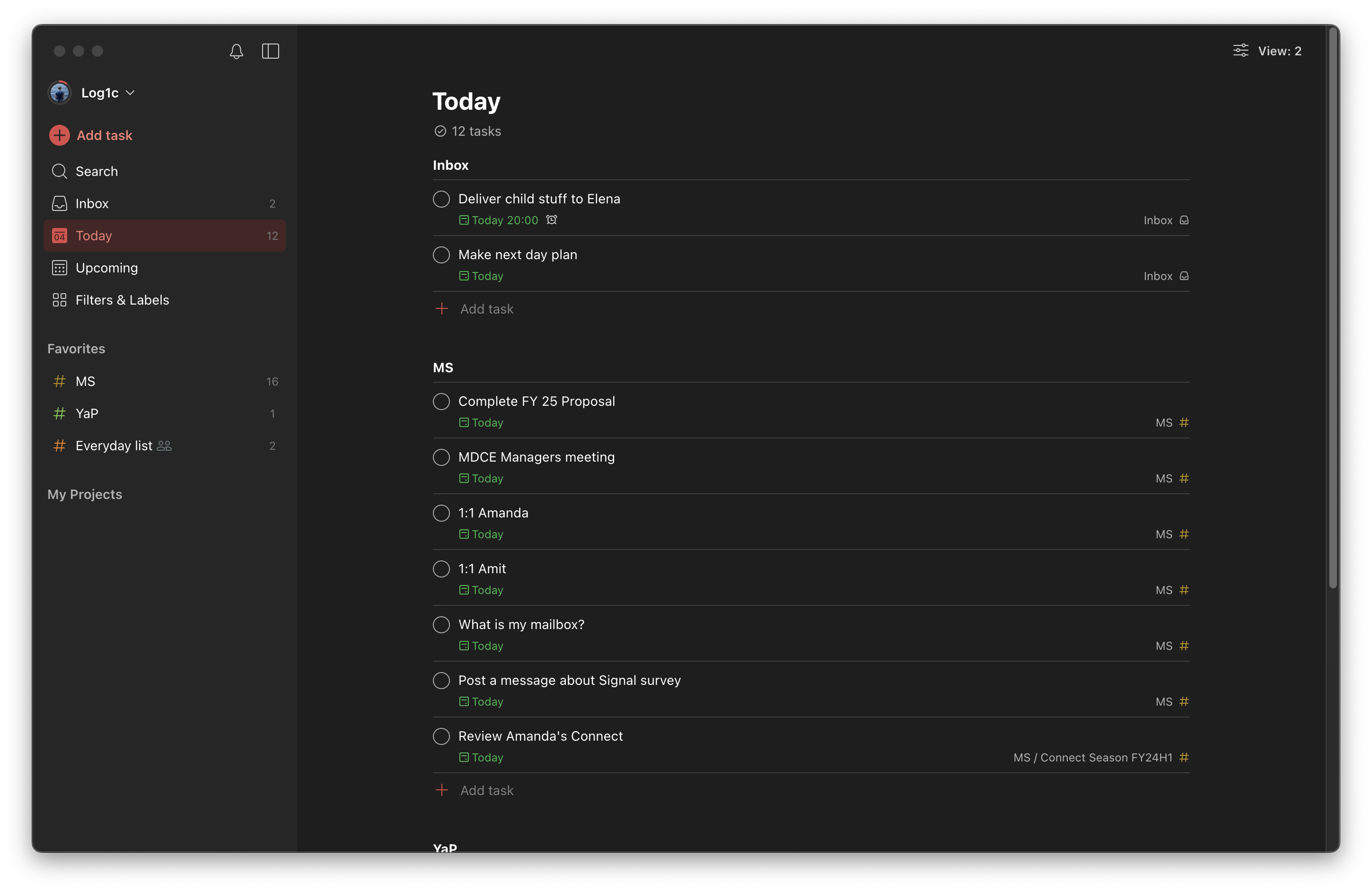This screenshot has height=892, width=1372.
Task: Click the Add task button in sidebar
Action: tap(91, 135)
